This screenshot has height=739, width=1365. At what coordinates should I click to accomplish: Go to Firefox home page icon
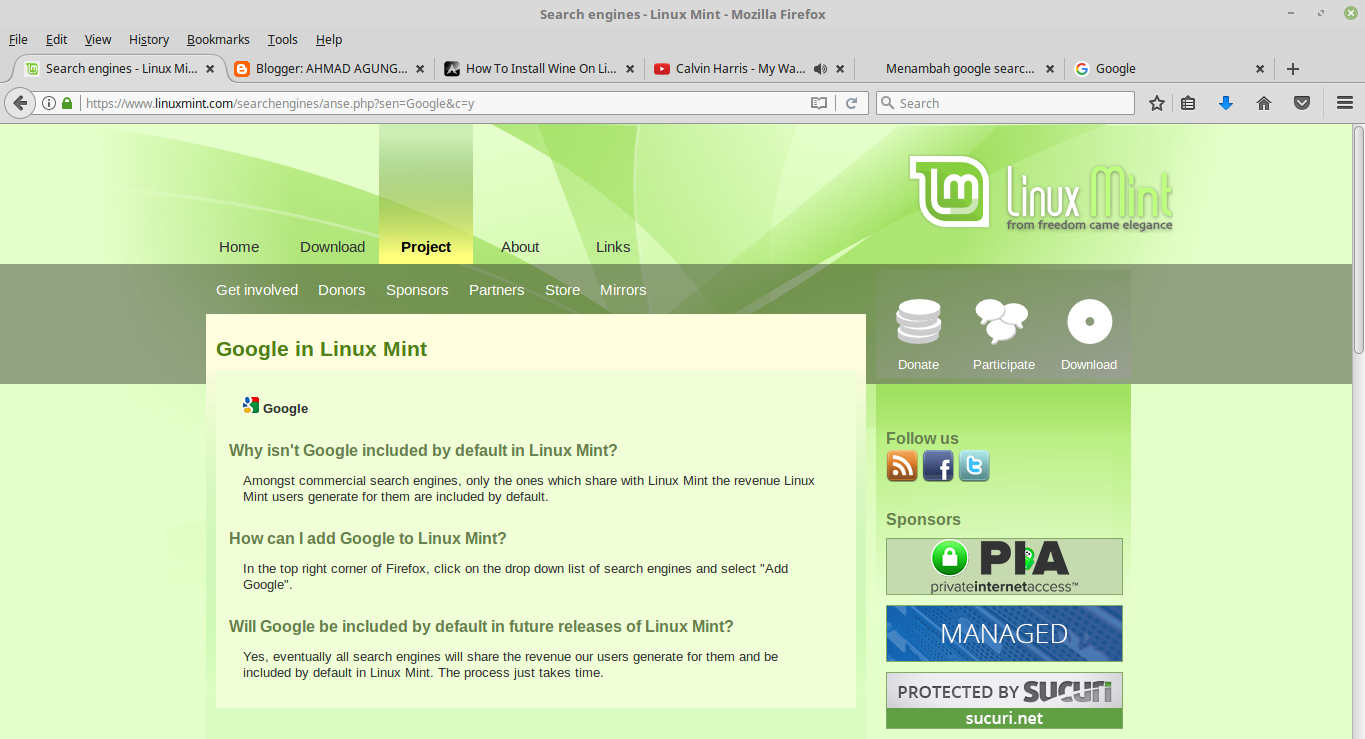pyautogui.click(x=1264, y=103)
